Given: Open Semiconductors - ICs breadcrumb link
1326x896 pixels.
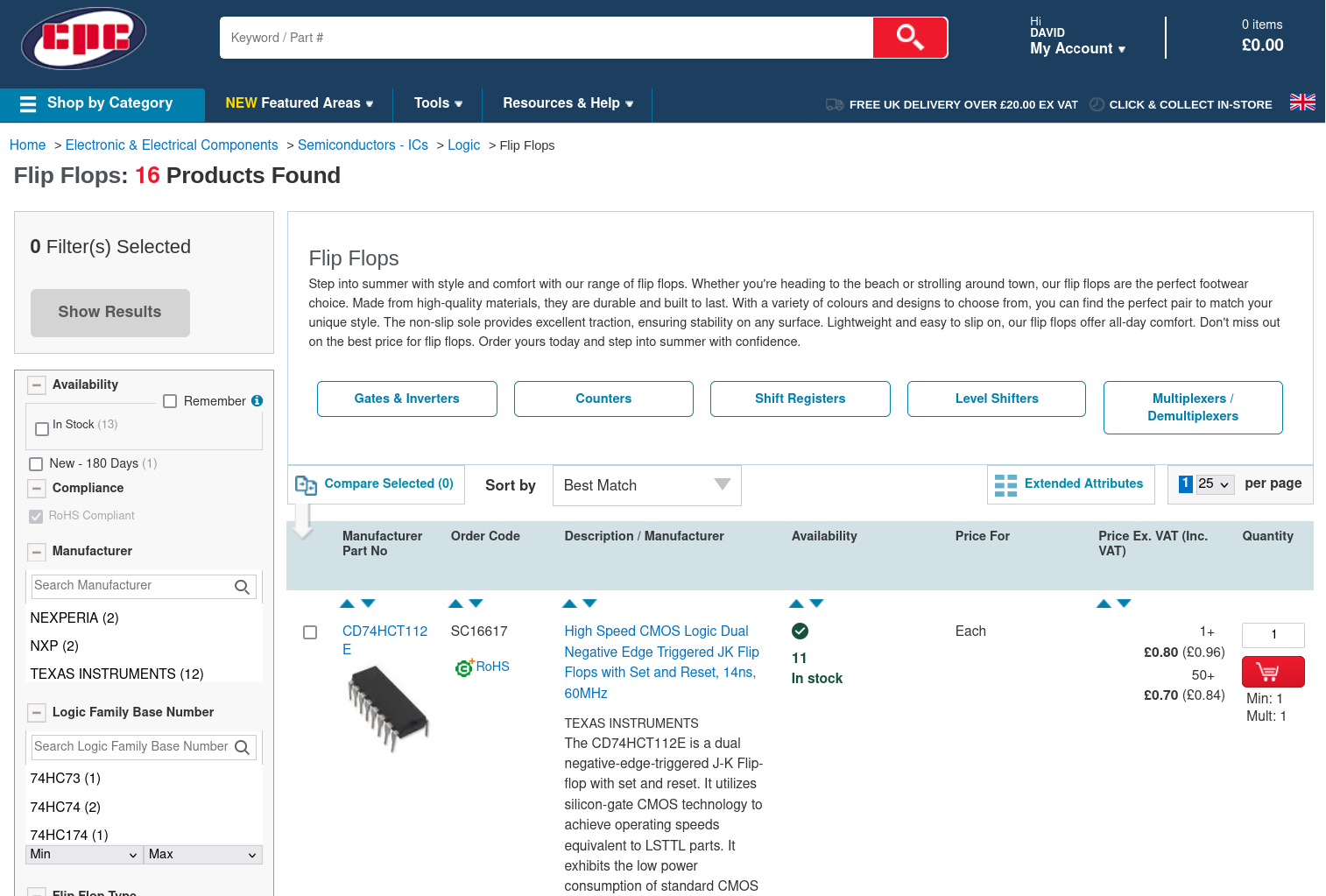Looking at the screenshot, I should pos(363,145).
